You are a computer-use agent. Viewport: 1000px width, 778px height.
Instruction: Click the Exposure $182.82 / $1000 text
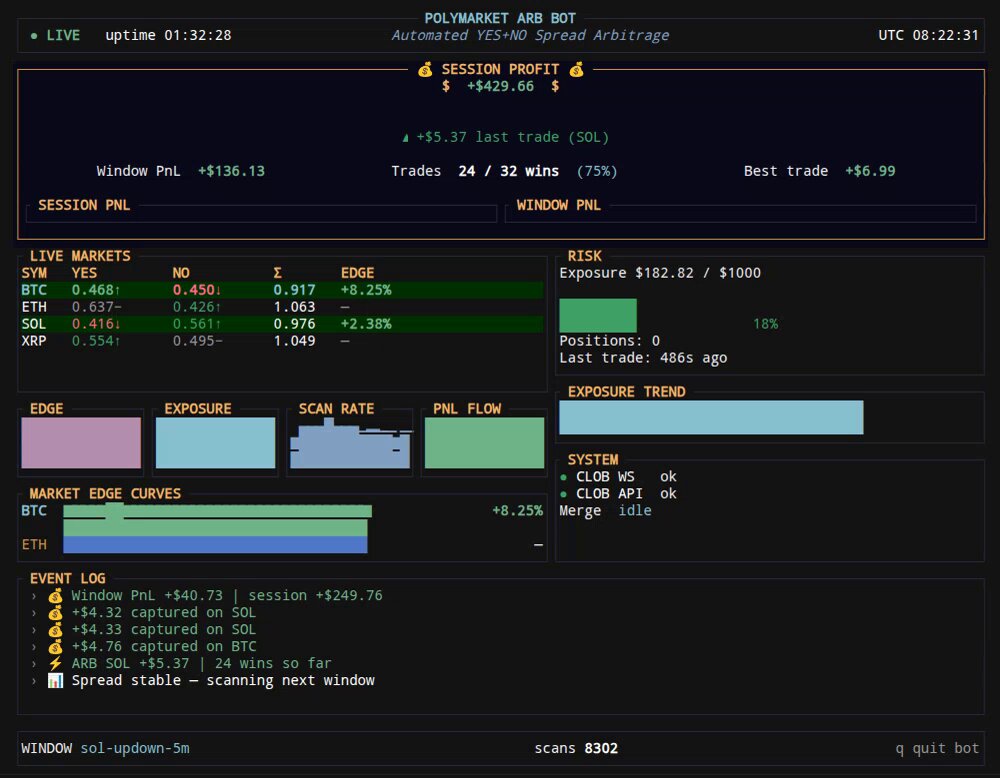click(x=660, y=273)
